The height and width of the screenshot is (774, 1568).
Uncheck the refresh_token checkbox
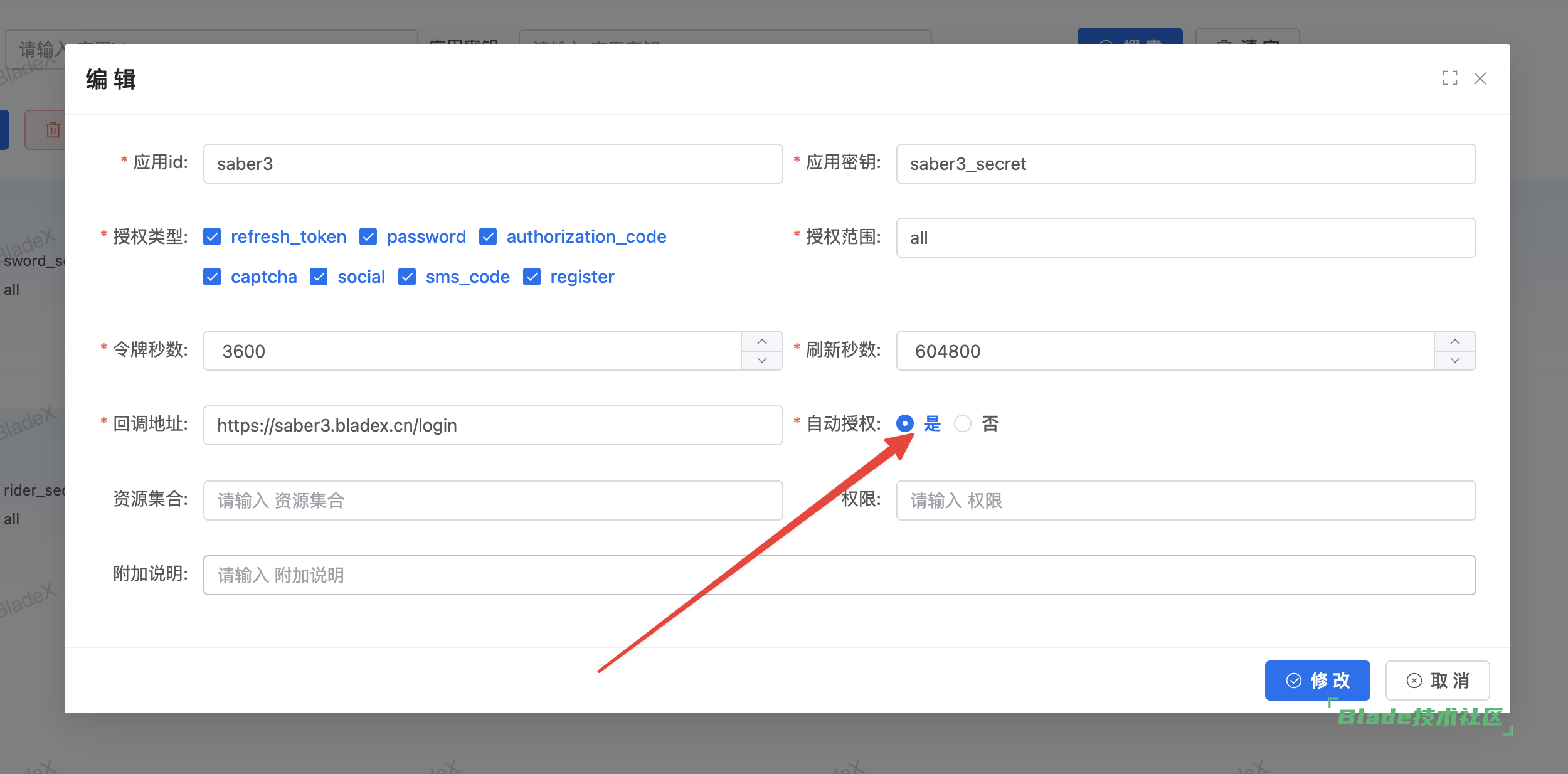(x=212, y=236)
